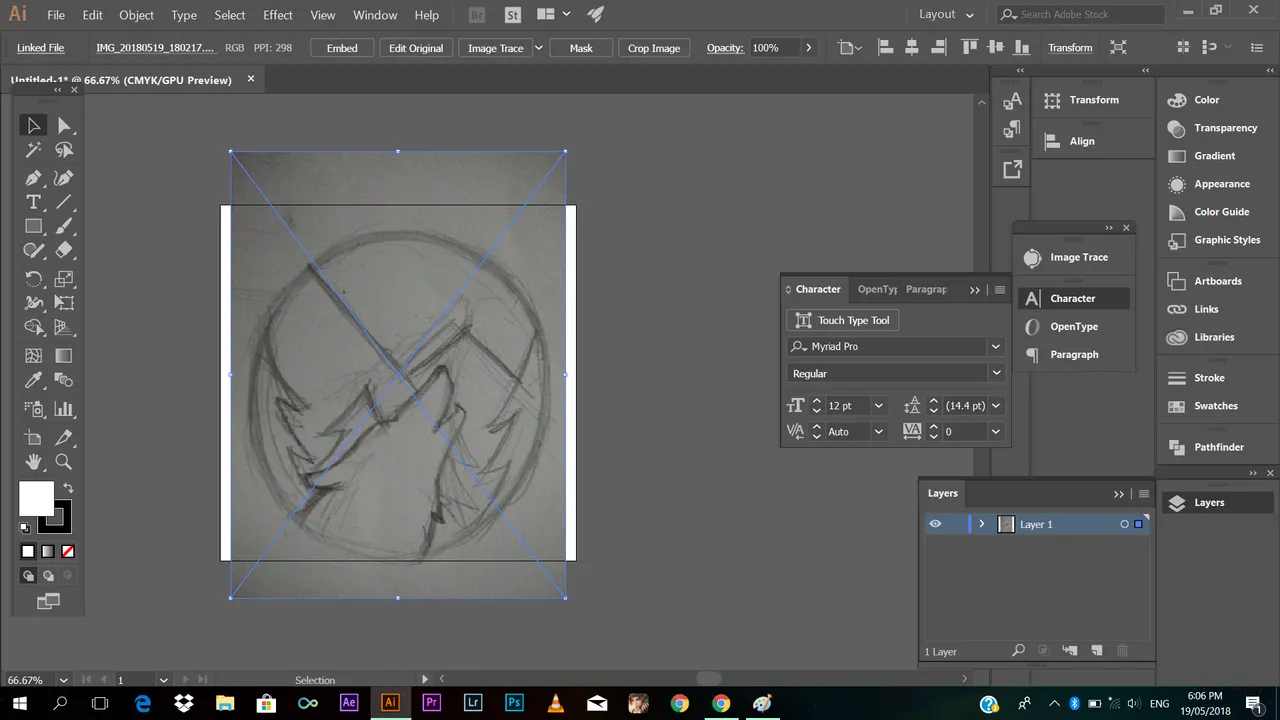The height and width of the screenshot is (720, 1280).
Task: Activate the Hand tool
Action: click(x=33, y=461)
